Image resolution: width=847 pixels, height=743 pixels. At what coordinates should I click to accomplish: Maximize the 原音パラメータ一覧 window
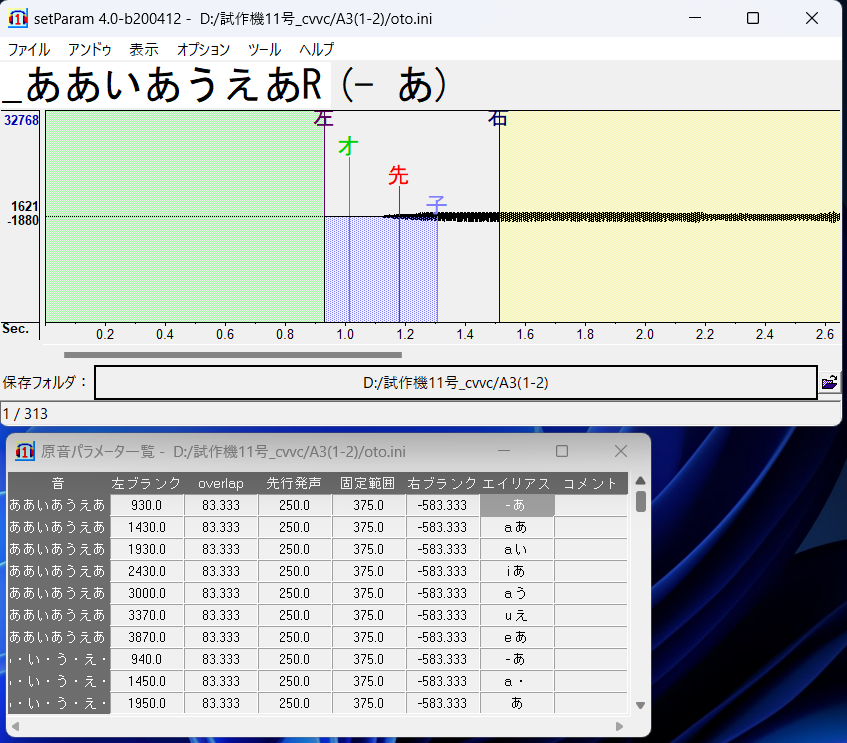point(562,451)
